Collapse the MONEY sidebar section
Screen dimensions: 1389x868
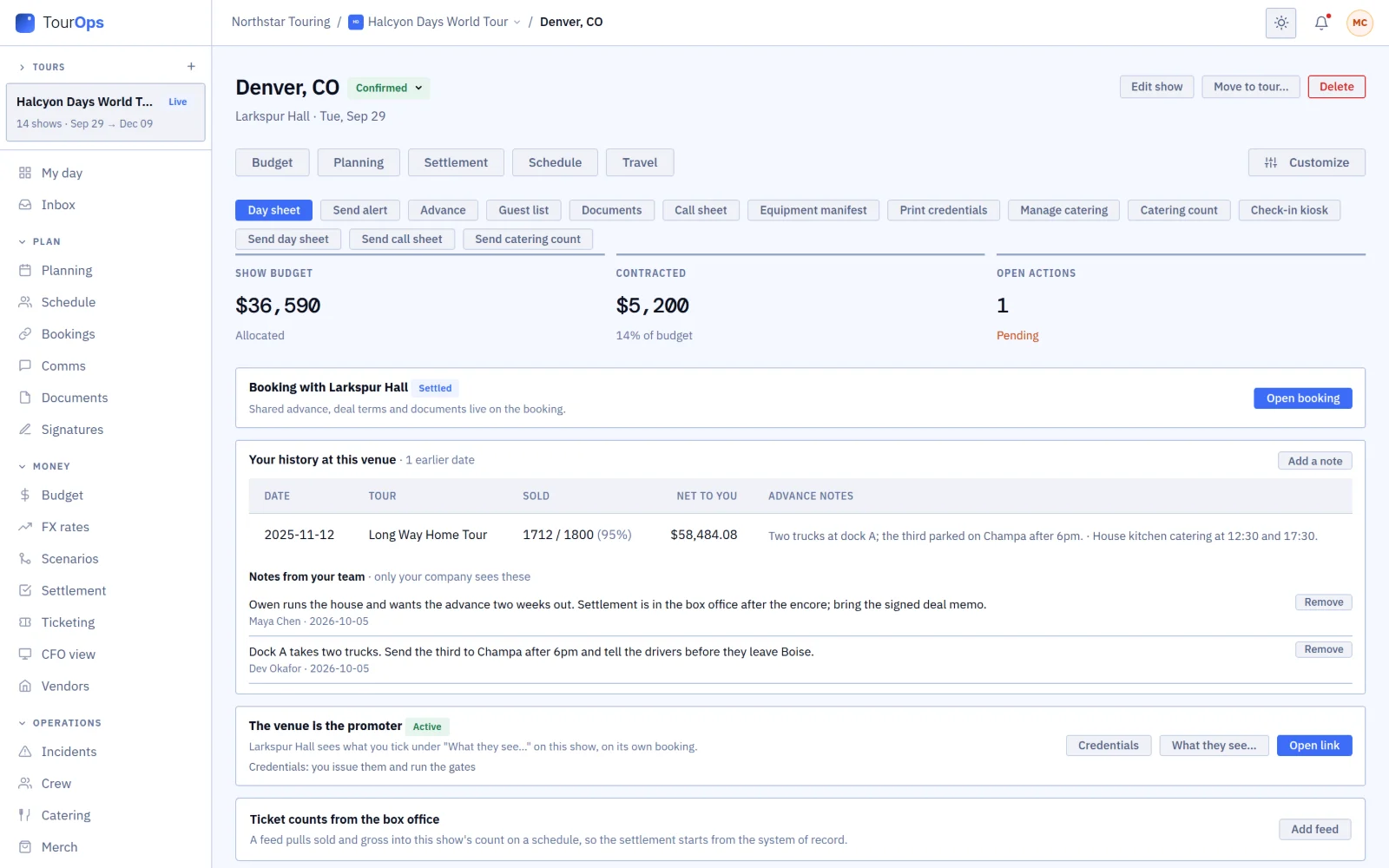(23, 467)
